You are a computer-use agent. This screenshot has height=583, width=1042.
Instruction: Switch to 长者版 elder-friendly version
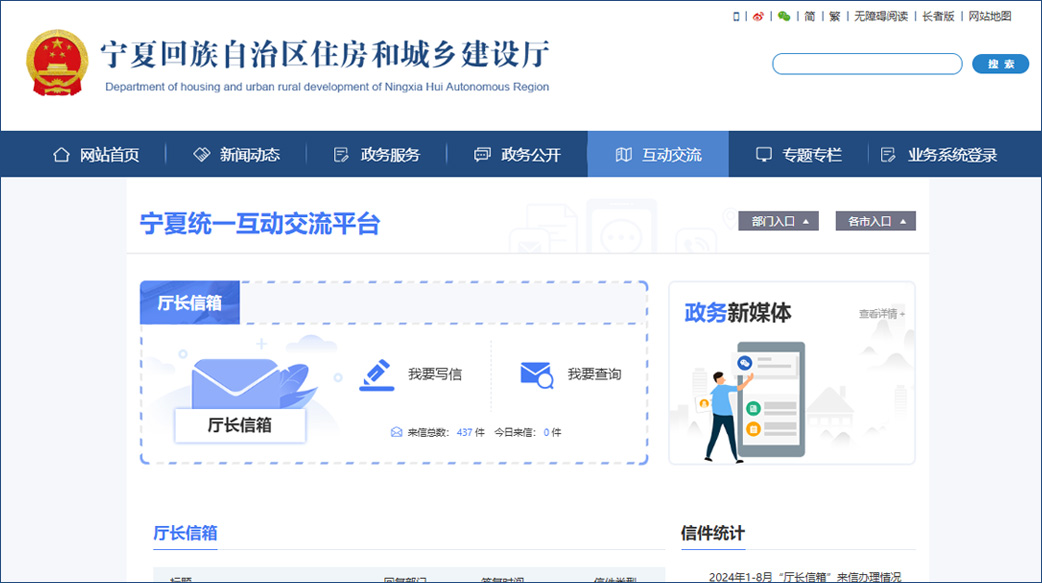coord(938,17)
